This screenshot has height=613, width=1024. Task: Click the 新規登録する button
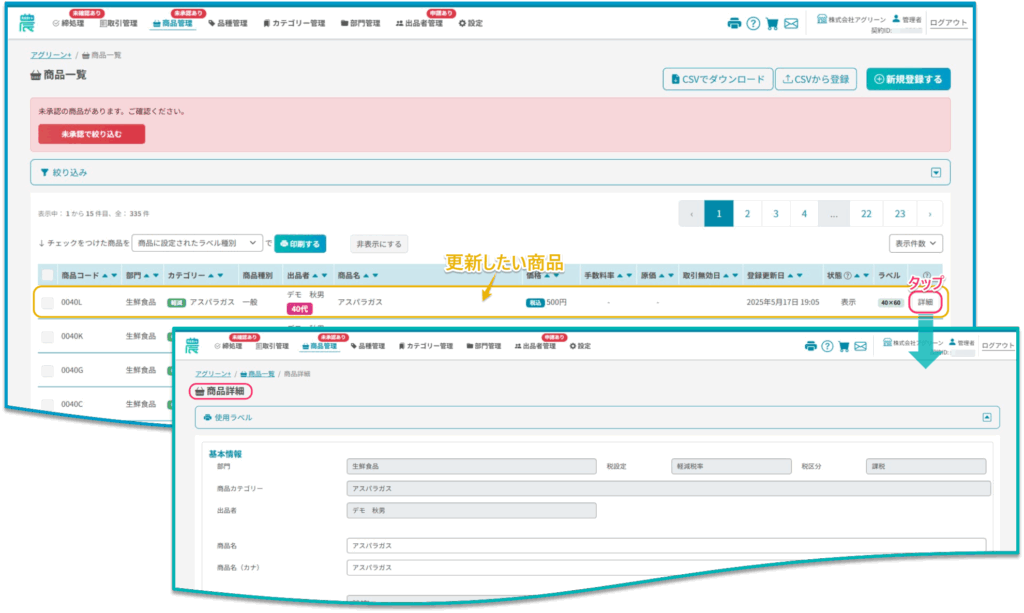click(x=907, y=80)
